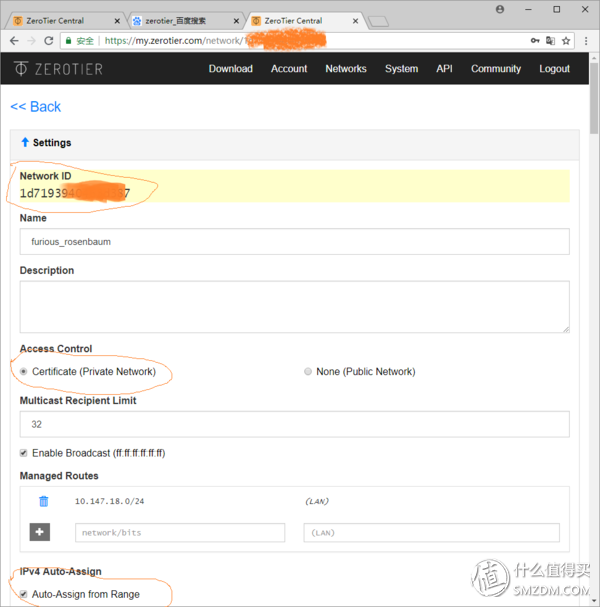Close the first ZeroTier Central tab
The height and width of the screenshot is (607, 600).
point(117,21)
